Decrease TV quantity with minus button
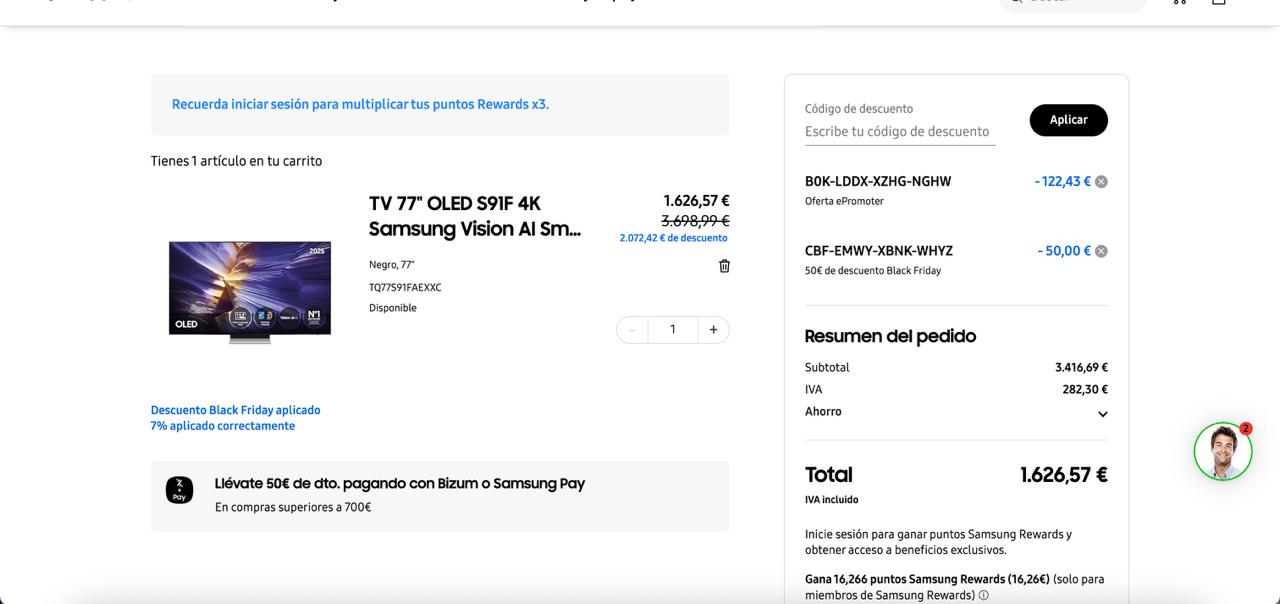The width and height of the screenshot is (1280, 604). [x=632, y=330]
